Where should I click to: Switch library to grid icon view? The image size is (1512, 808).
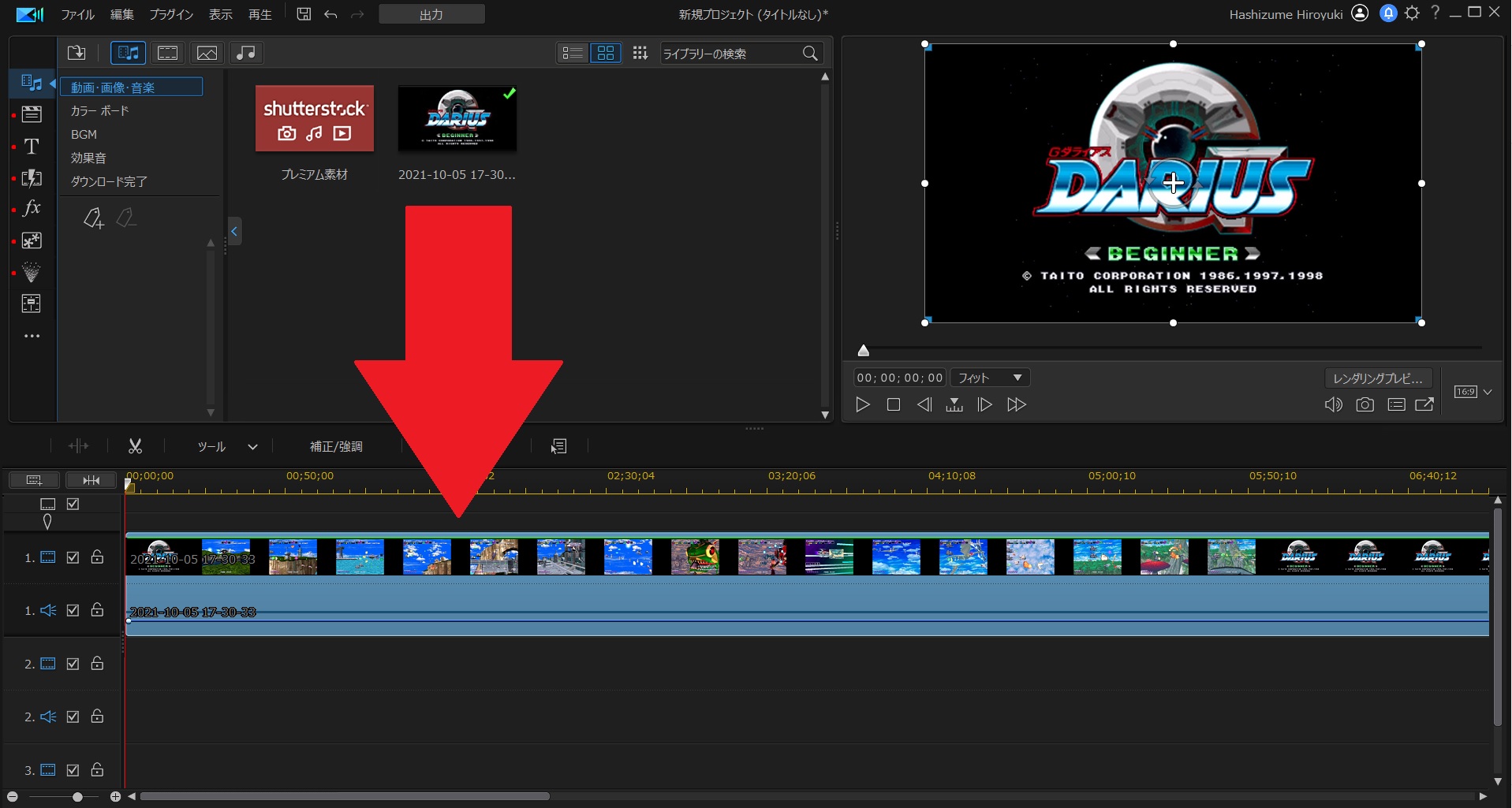(x=606, y=53)
